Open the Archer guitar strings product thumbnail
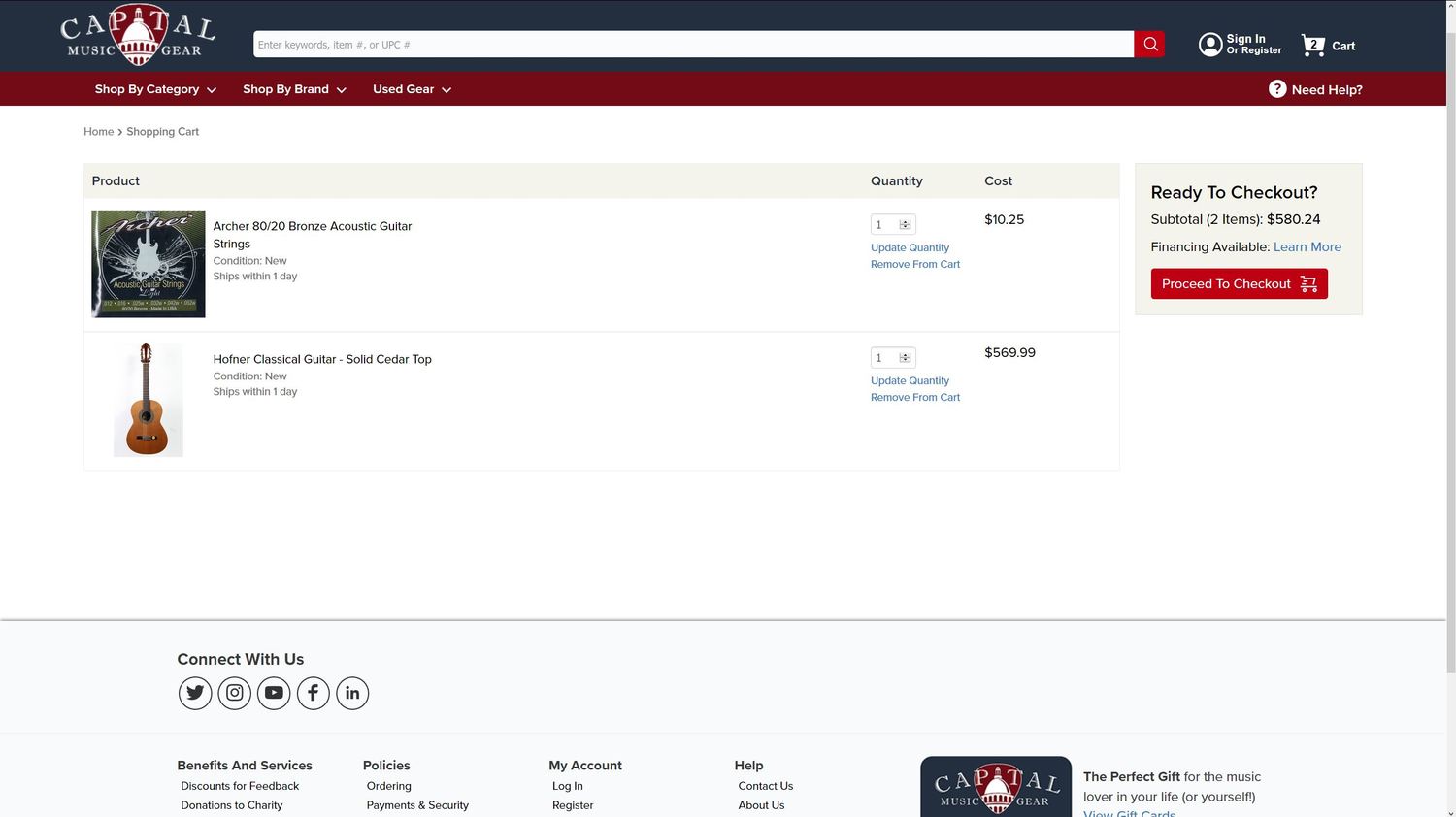 pyautogui.click(x=149, y=264)
